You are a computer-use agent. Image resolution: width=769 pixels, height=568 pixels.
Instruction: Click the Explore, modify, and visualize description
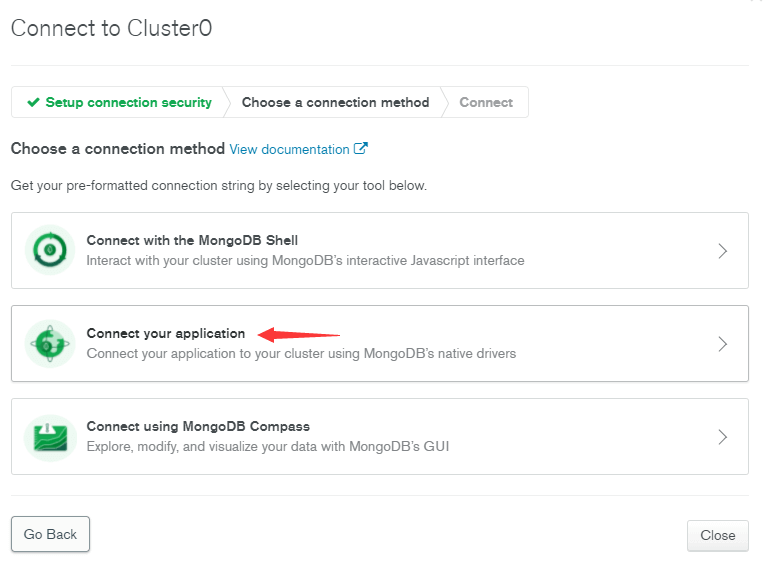click(x=268, y=446)
